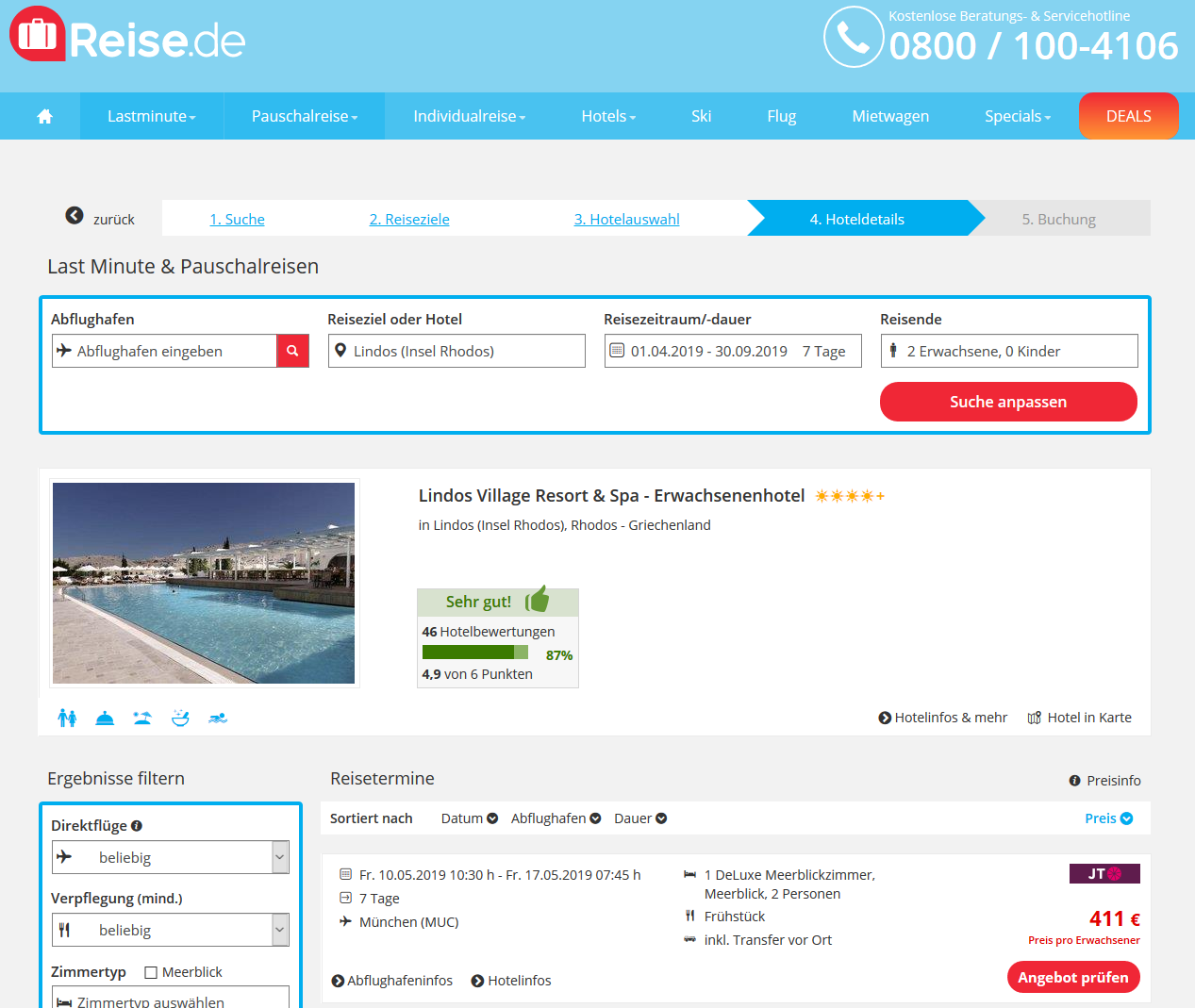This screenshot has height=1008, width=1195.
Task: Click the cutlery icon beside Frühstück
Action: point(689,916)
